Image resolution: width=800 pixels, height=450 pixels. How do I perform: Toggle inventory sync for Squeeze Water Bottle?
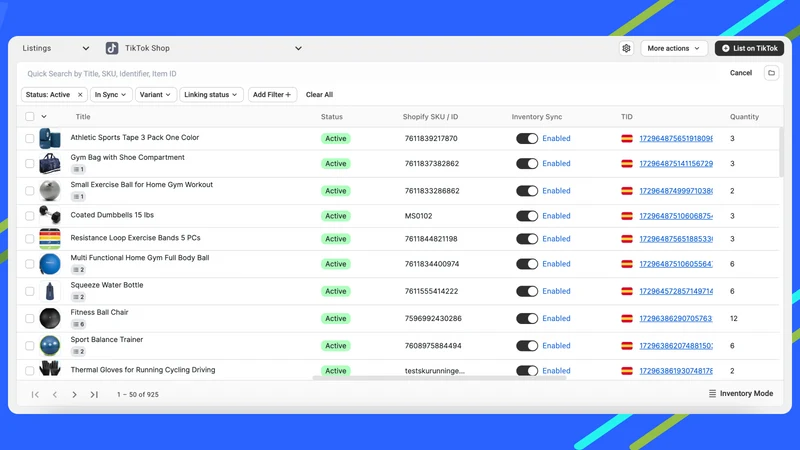point(527,291)
